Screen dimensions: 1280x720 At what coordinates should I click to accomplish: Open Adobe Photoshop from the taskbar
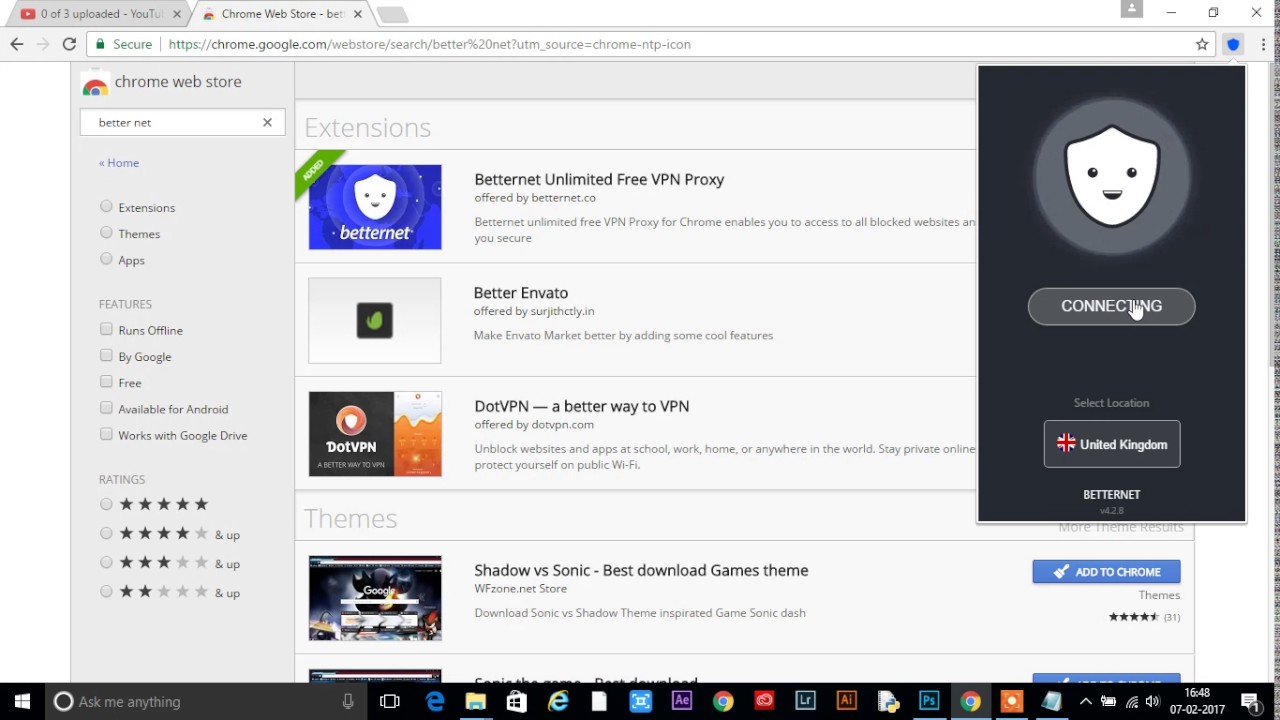tap(929, 701)
